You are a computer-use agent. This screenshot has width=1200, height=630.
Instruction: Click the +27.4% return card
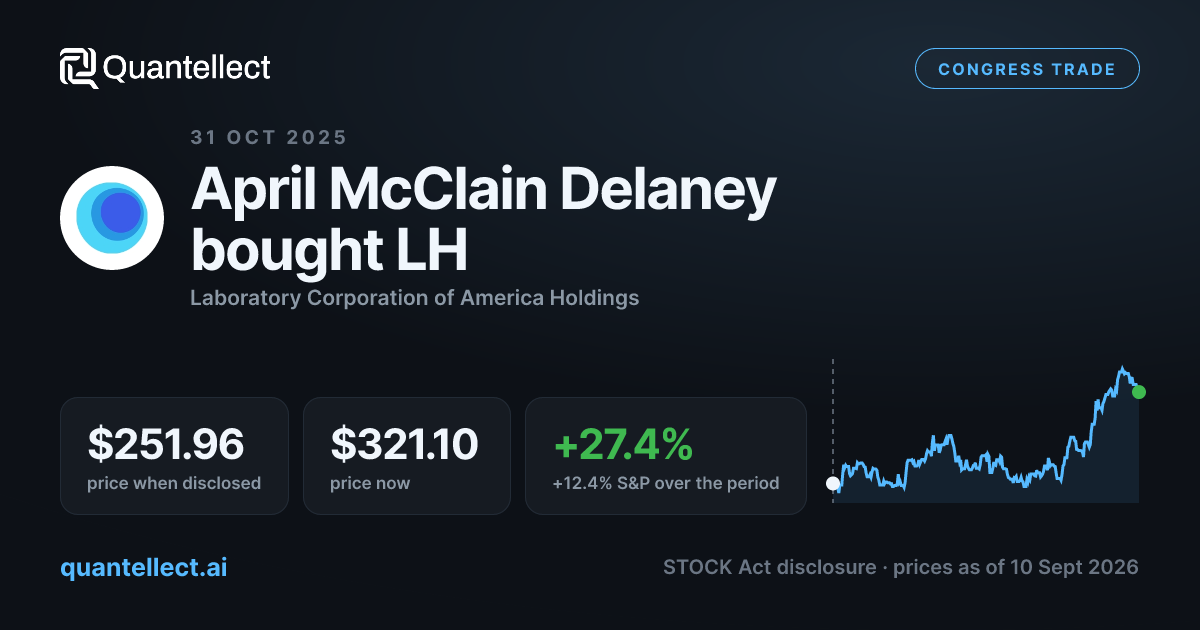coord(666,456)
